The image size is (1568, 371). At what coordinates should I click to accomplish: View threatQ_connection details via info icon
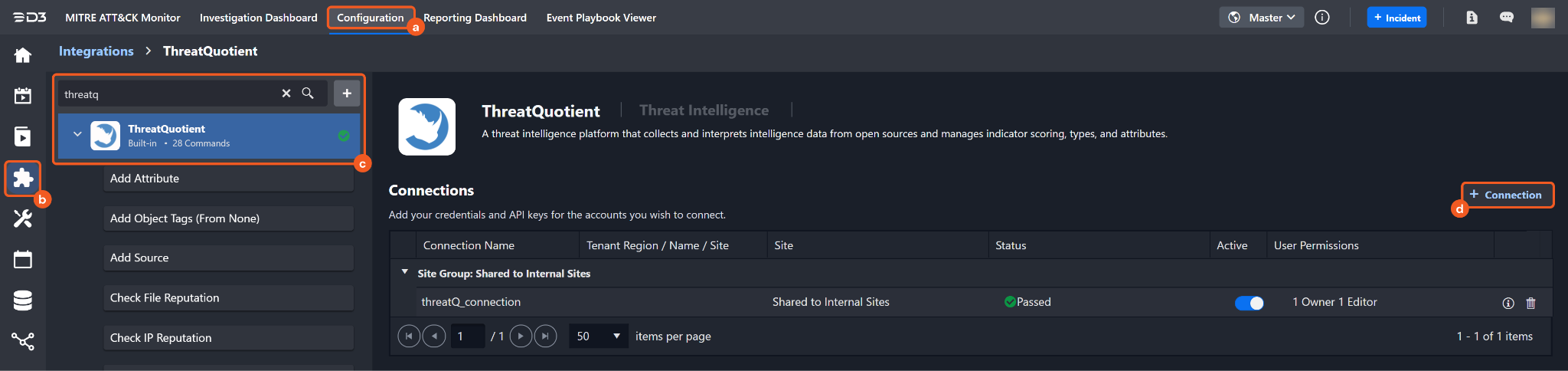[1508, 303]
